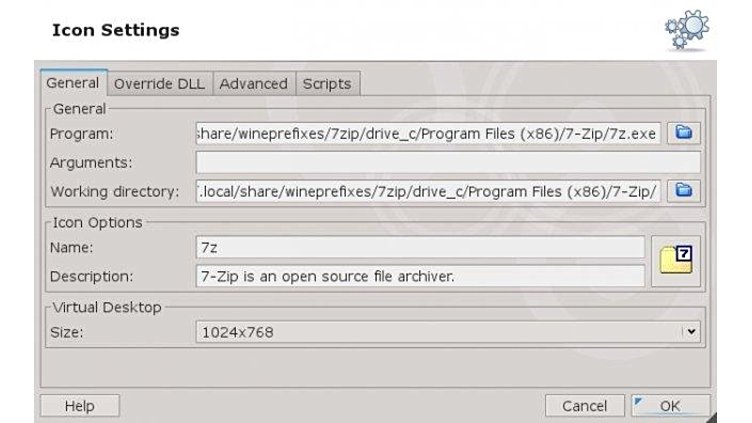
Task: Open the Override DLL tab
Action: tap(159, 84)
